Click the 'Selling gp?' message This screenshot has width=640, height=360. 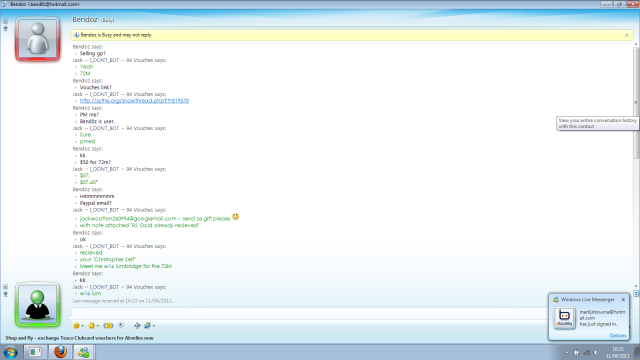pos(93,53)
